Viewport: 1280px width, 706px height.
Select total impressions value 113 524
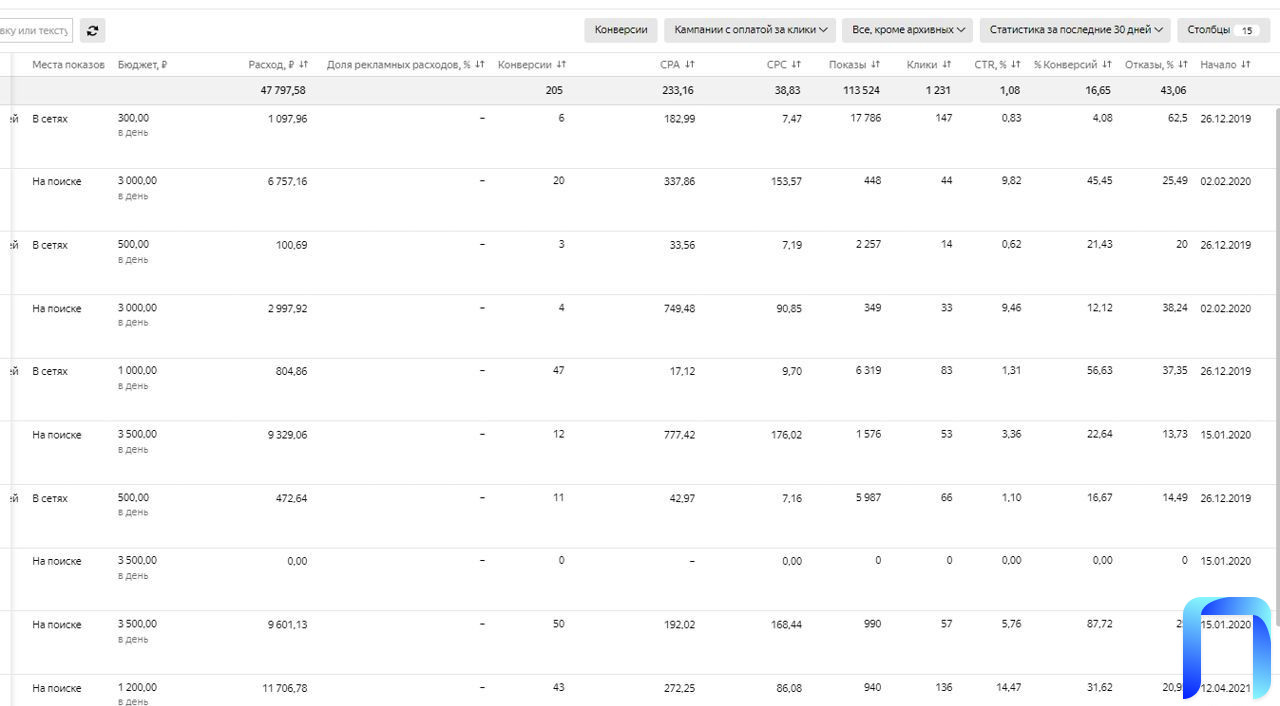point(859,90)
